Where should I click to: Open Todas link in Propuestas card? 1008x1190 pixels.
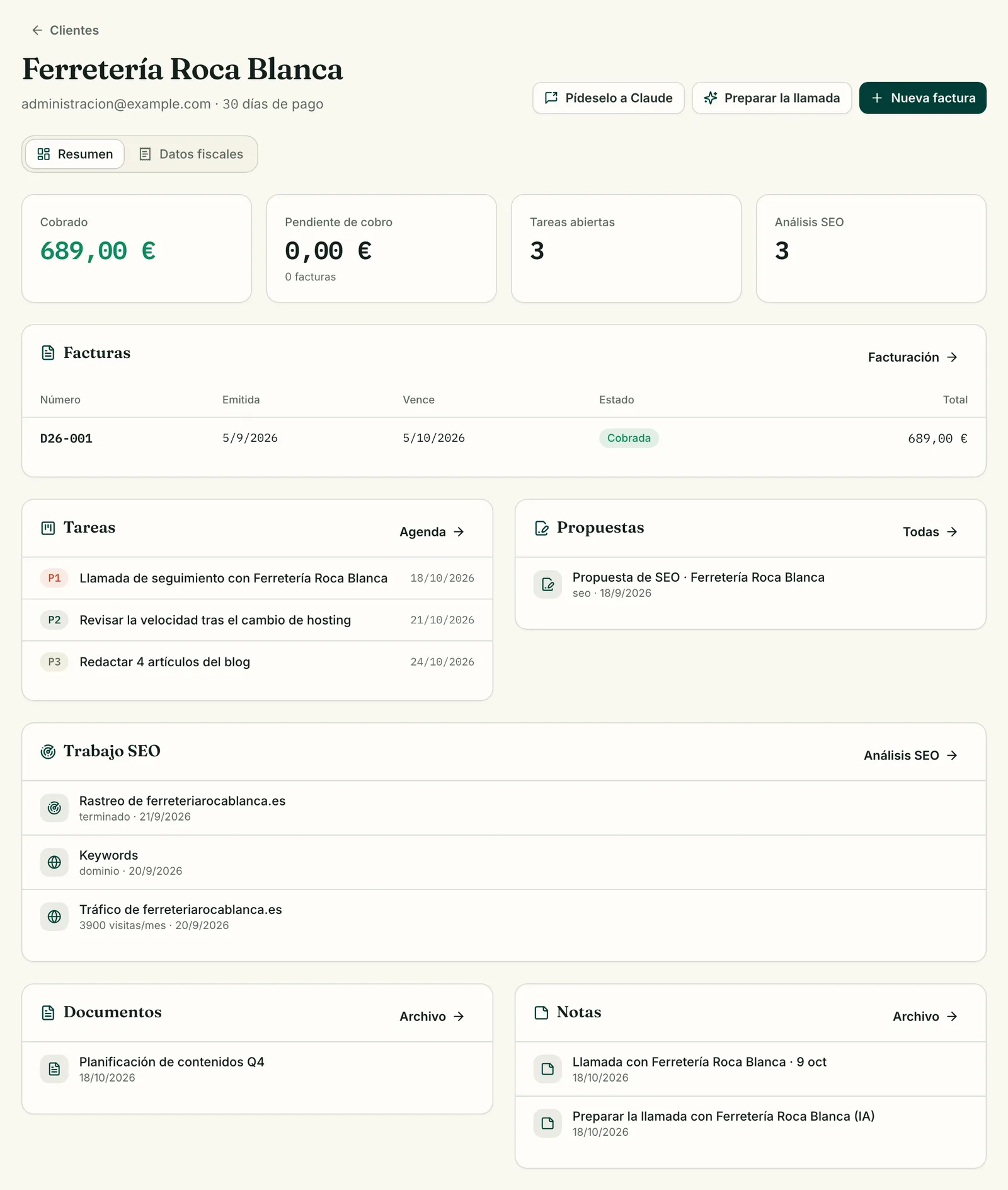[x=930, y=532]
